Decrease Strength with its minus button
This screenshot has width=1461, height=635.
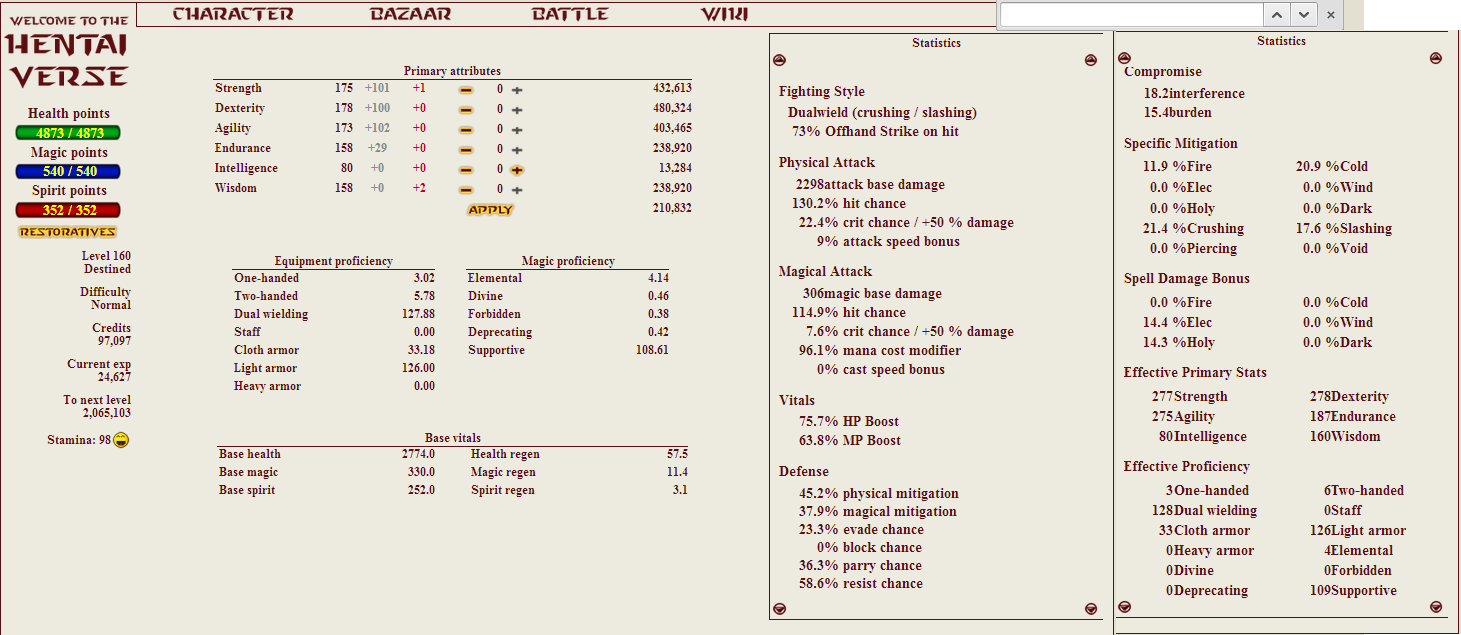pyautogui.click(x=466, y=90)
